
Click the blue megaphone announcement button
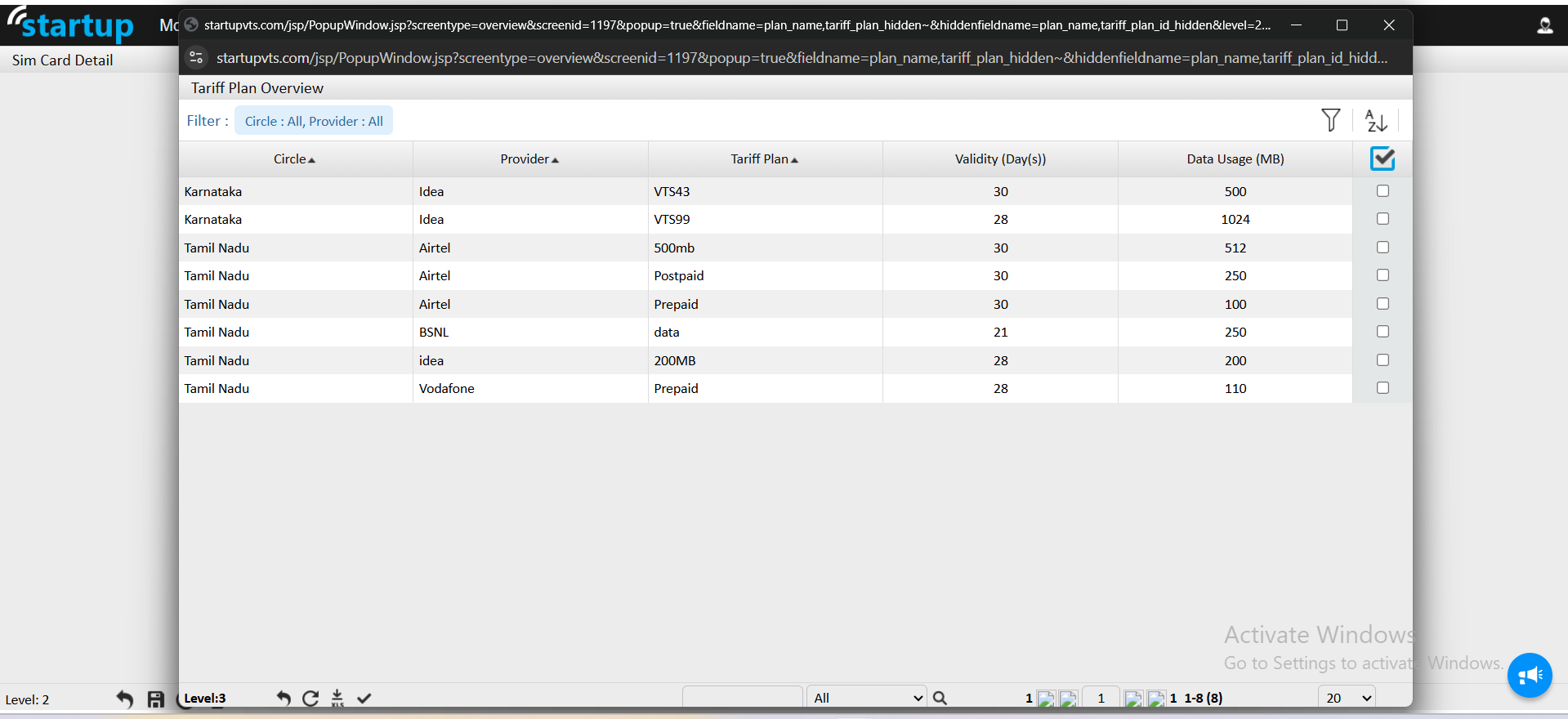pos(1529,675)
